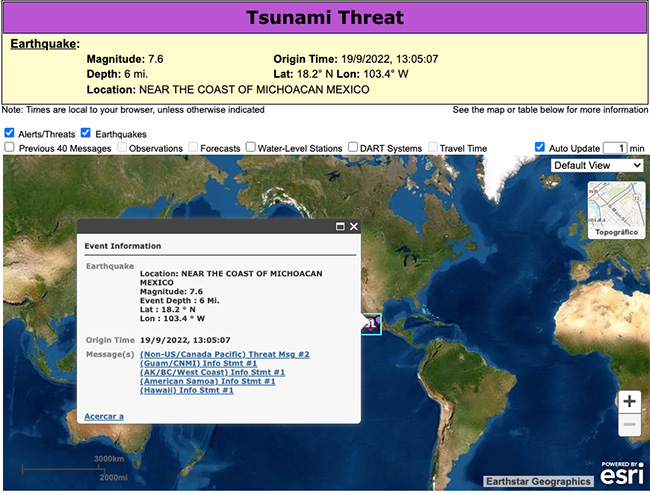Image resolution: width=650 pixels, height=493 pixels.
Task: Click the Acercar a zoom link
Action: [x=104, y=415]
